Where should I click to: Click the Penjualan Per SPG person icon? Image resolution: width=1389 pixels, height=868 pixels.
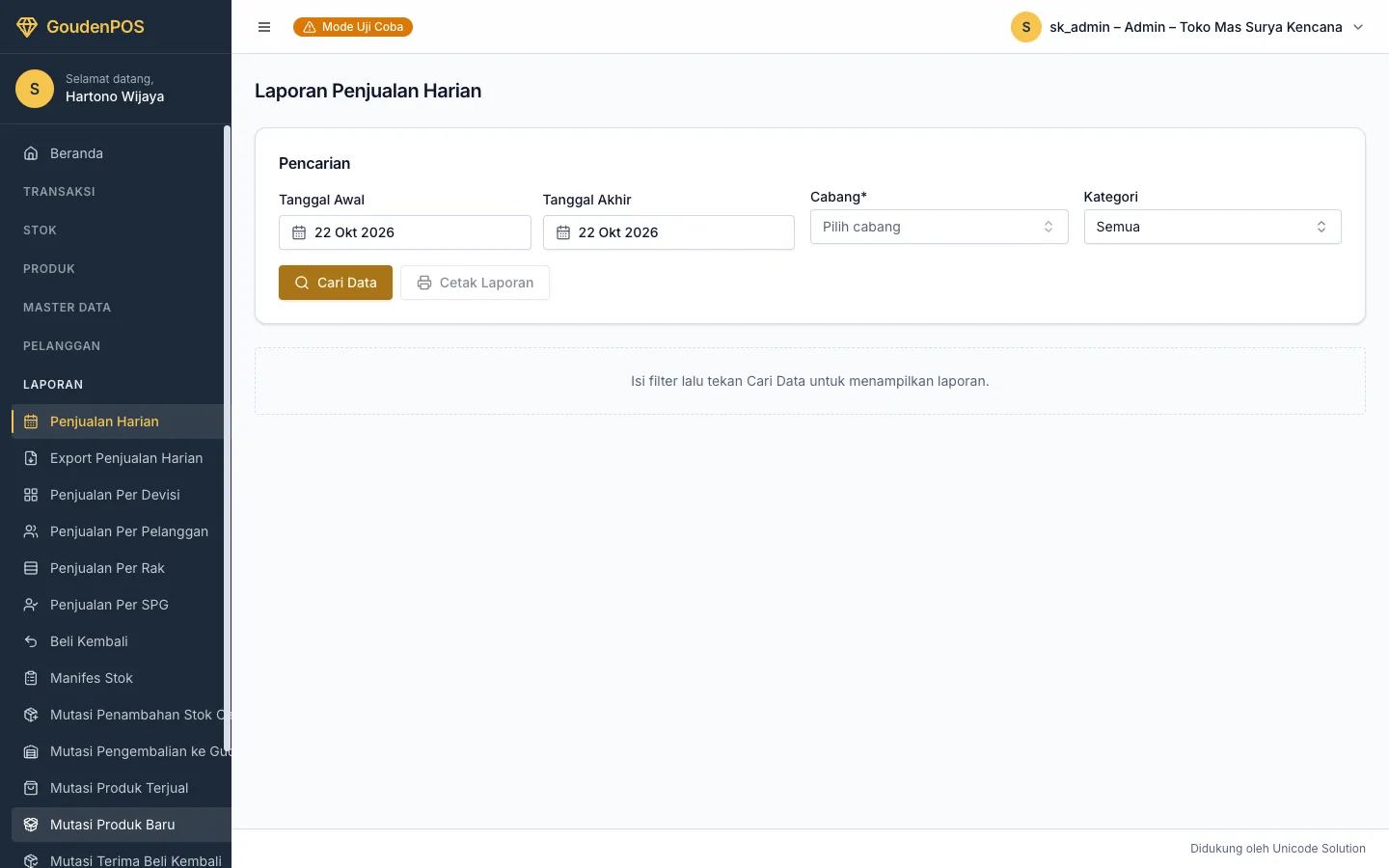point(31,605)
